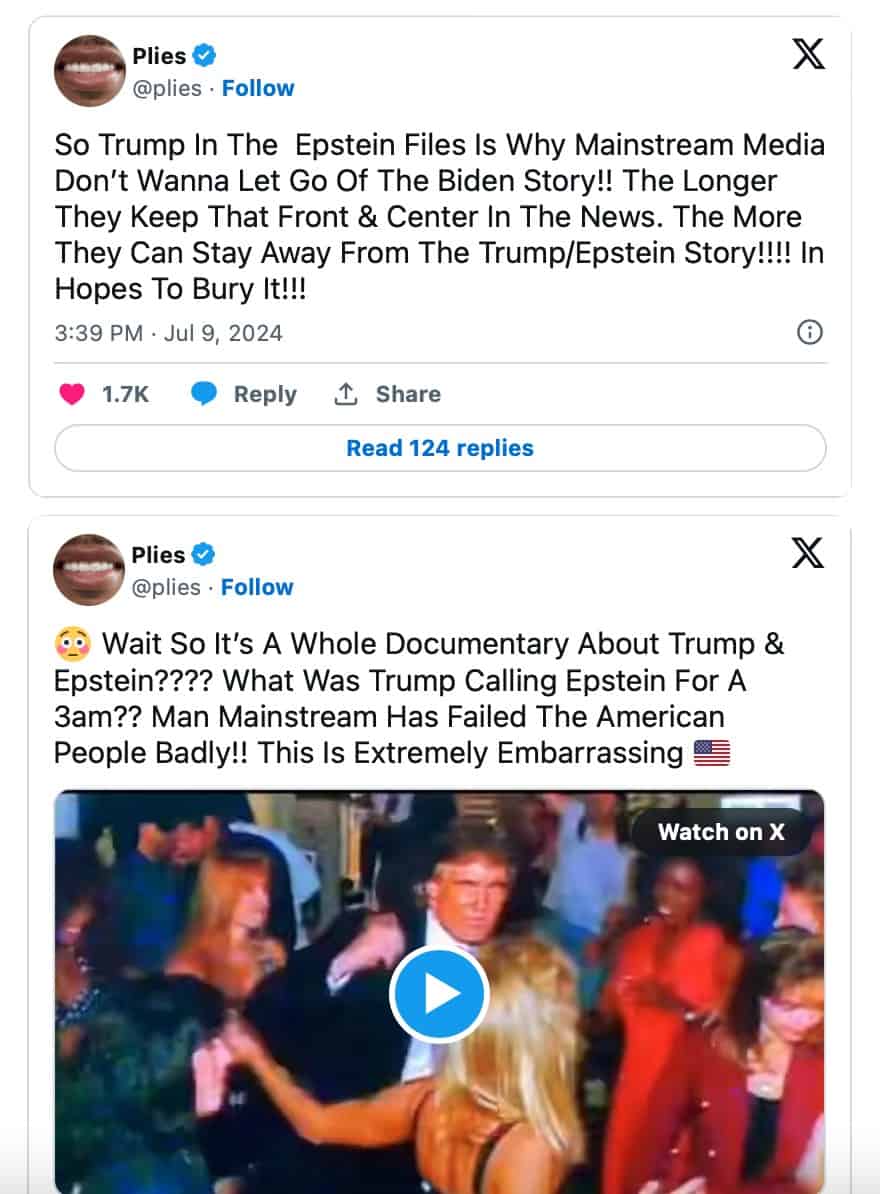This screenshot has height=1194, width=880.
Task: Follow @plies from the first tweet
Action: (x=258, y=88)
